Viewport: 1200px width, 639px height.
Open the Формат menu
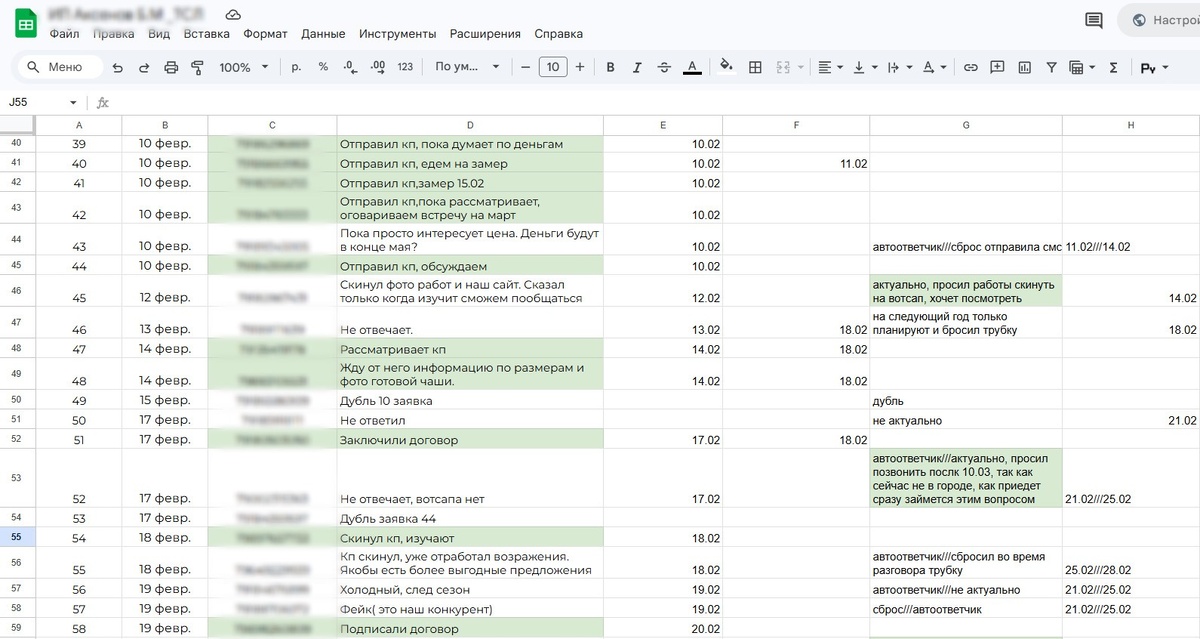coord(265,33)
